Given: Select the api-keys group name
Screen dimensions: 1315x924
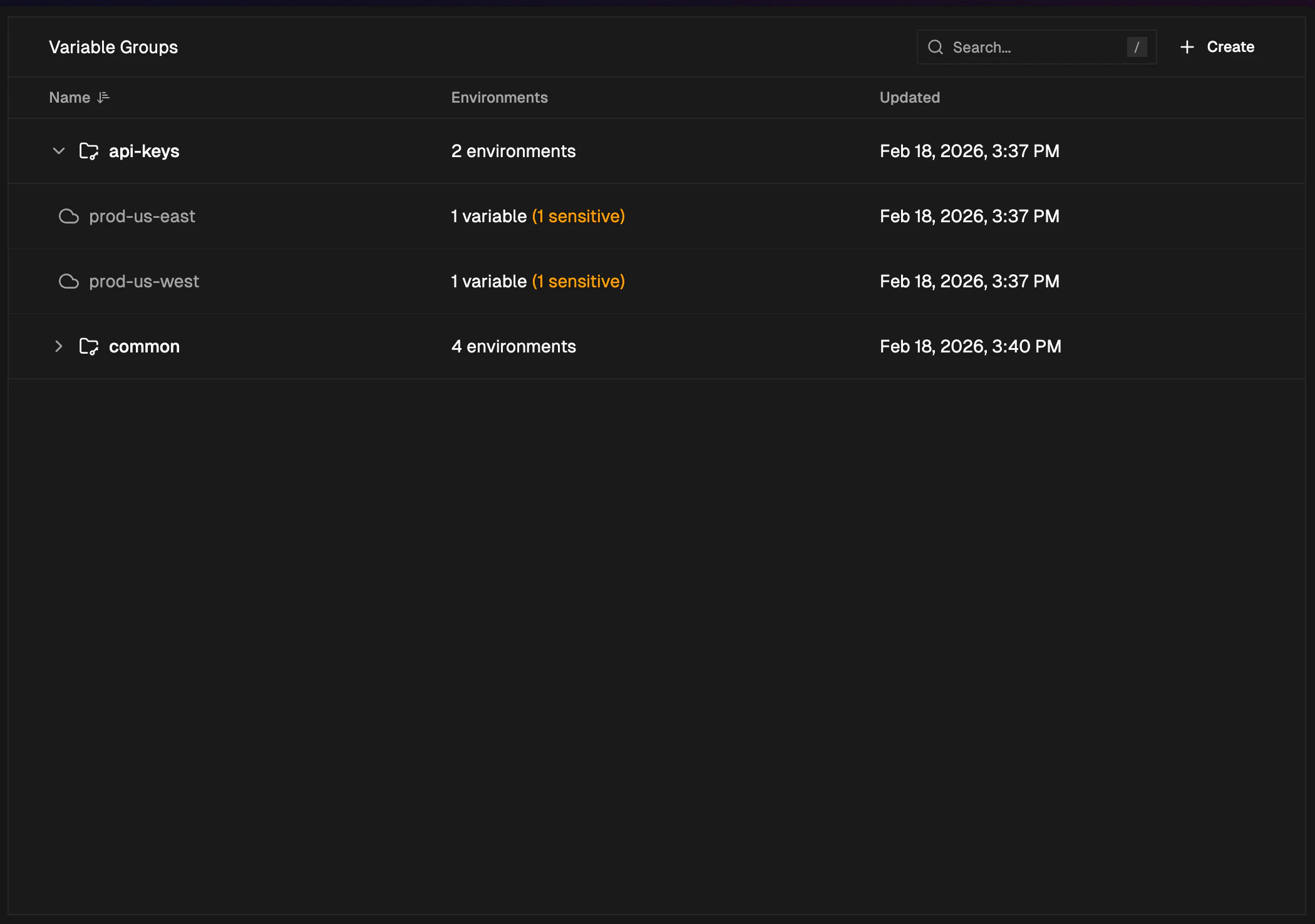Looking at the screenshot, I should click(144, 151).
